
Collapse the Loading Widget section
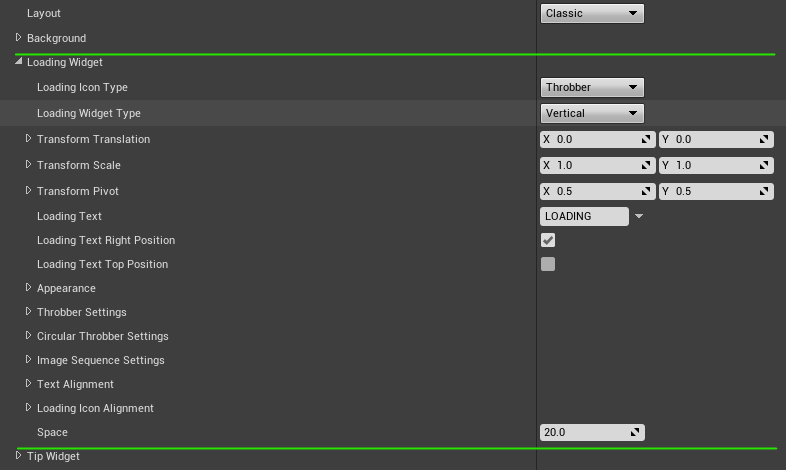click(19, 62)
